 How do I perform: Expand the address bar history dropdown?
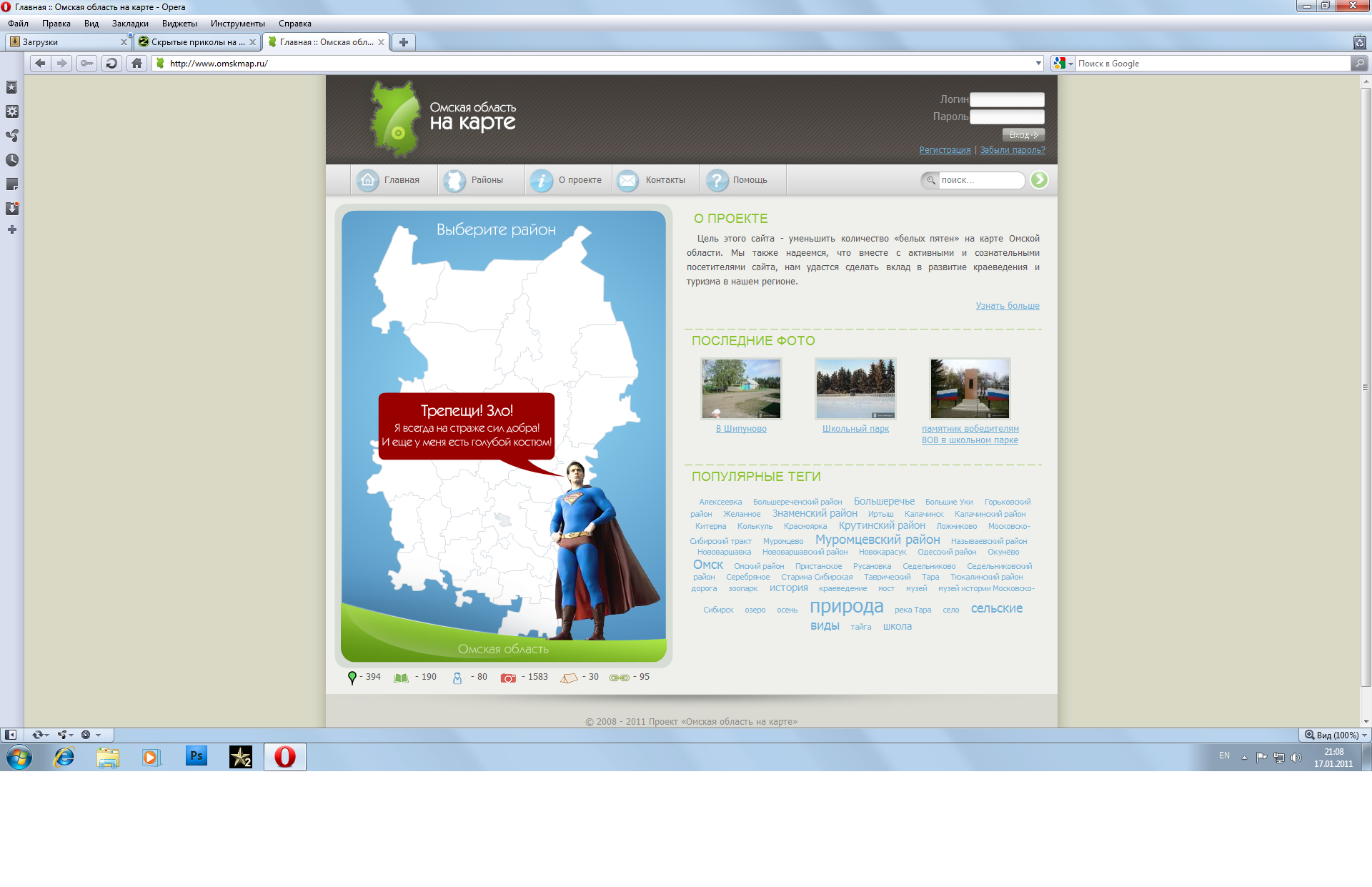[x=1038, y=64]
